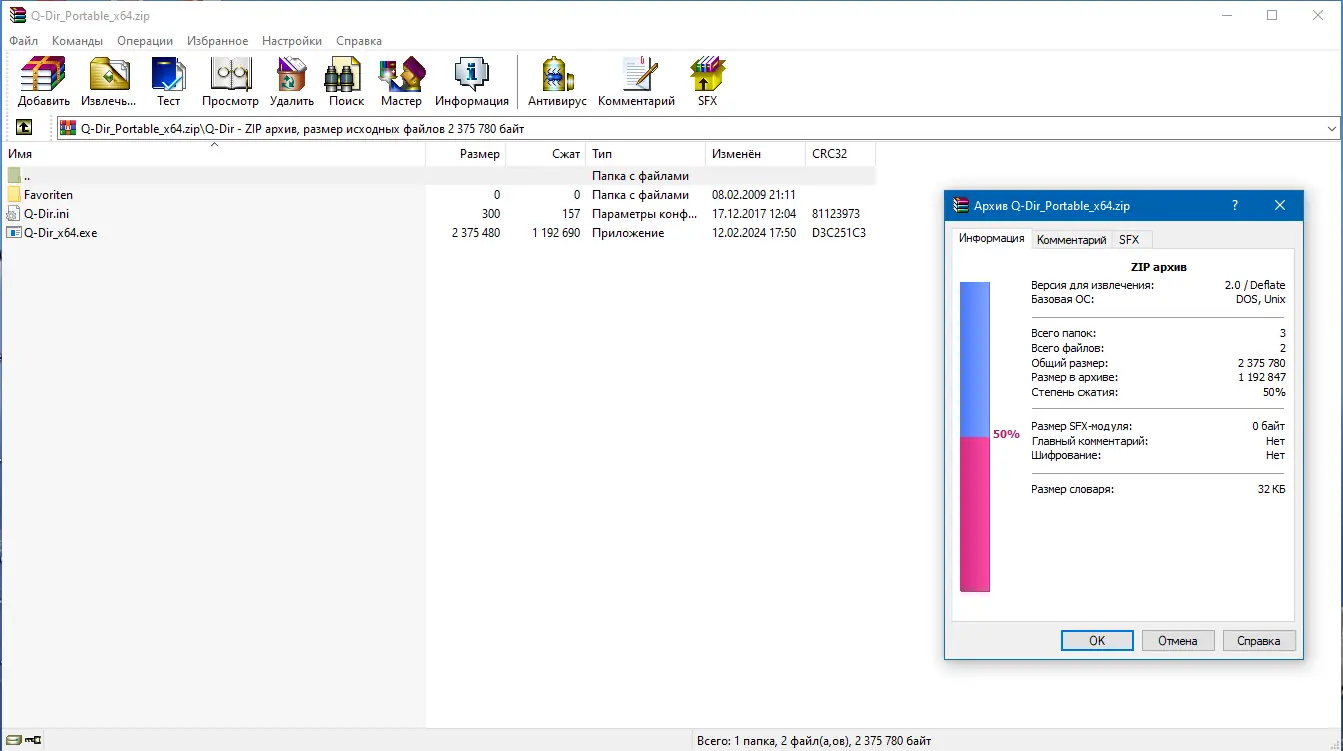Click the date 17.12.2017 12:04
1343x751 pixels.
coord(754,214)
